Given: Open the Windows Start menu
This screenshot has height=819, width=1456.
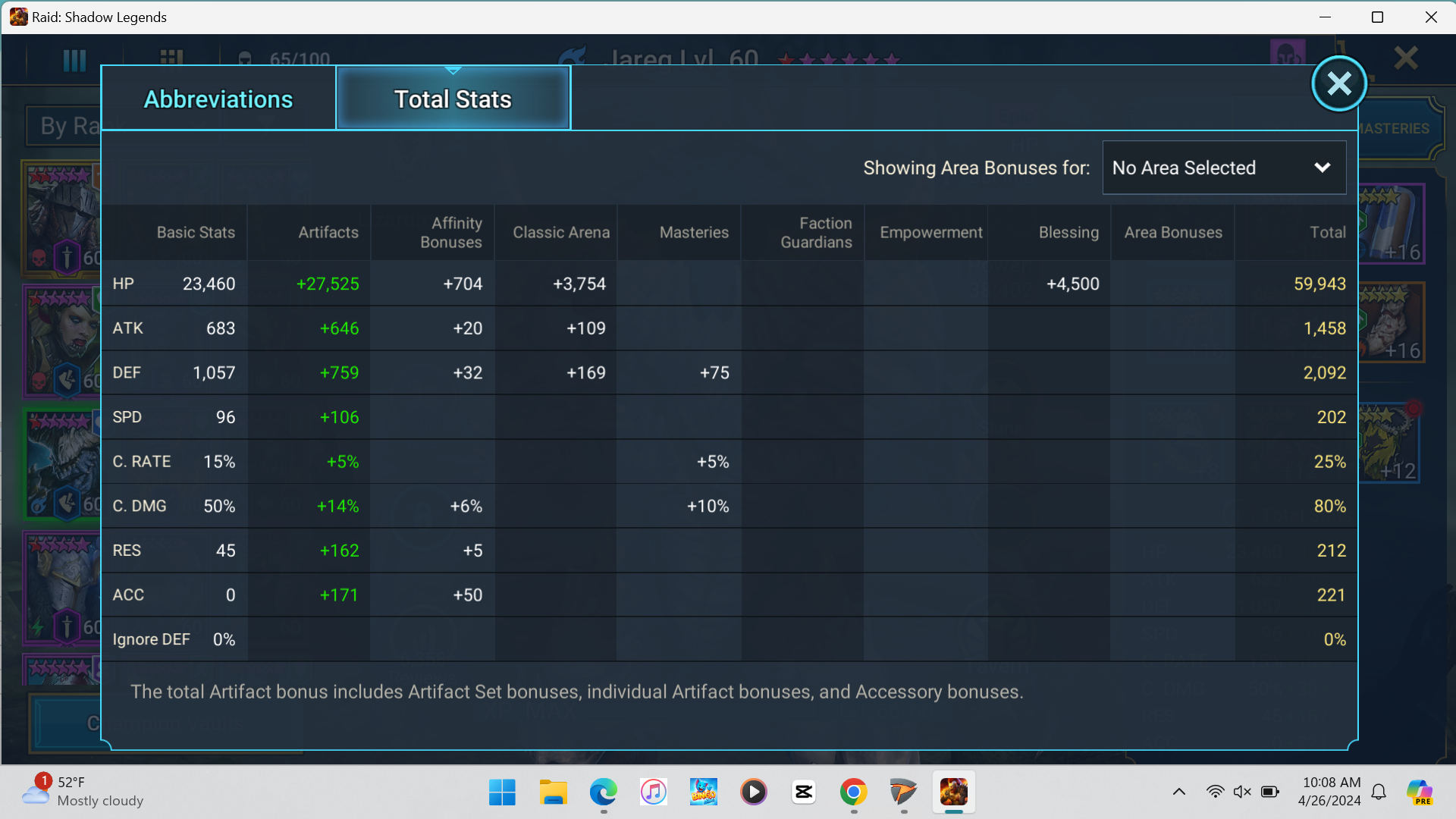Looking at the screenshot, I should 502,792.
